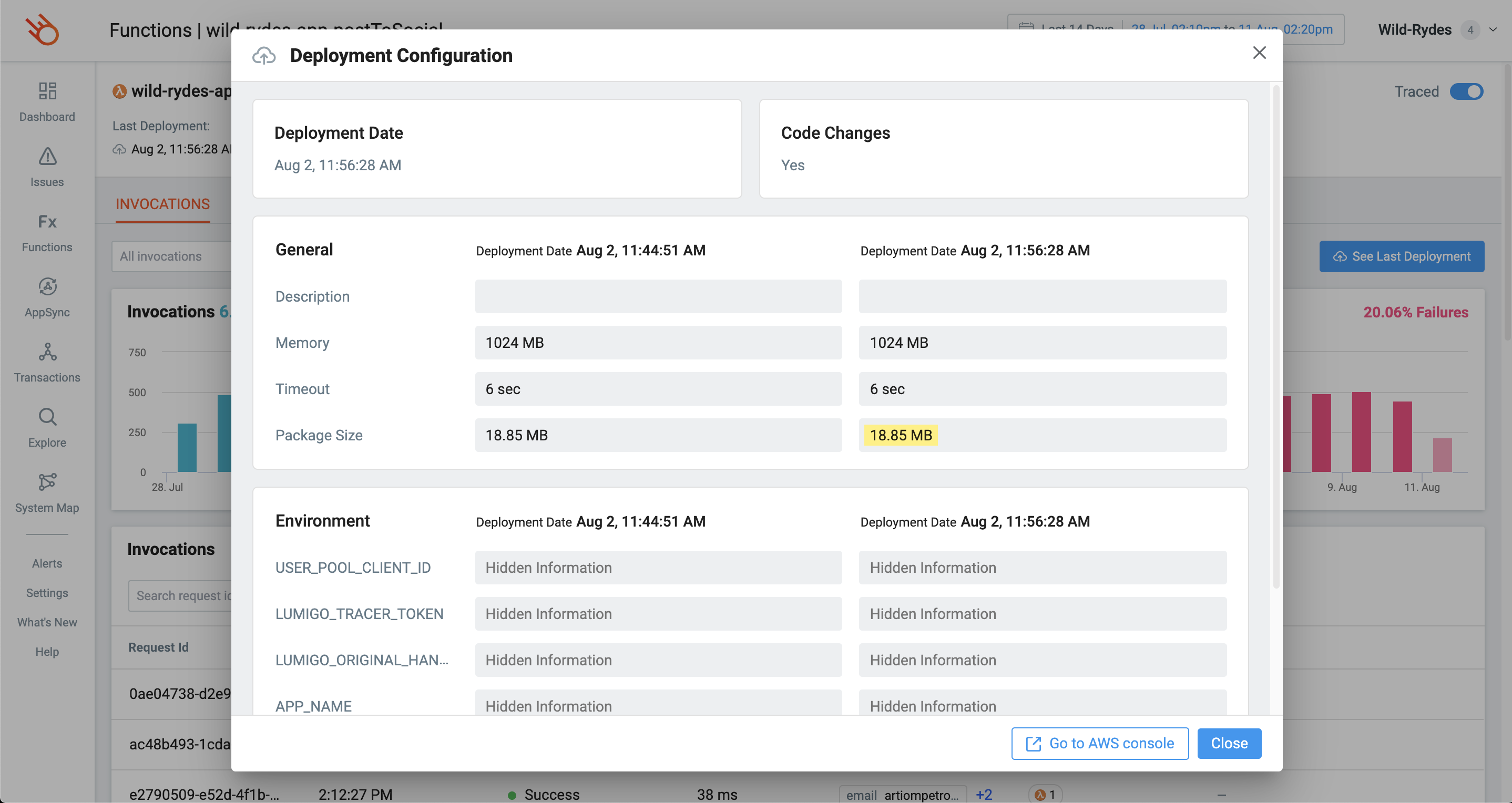This screenshot has width=1512, height=803.
Task: Open Alerts in the sidebar menu
Action: coord(47,563)
